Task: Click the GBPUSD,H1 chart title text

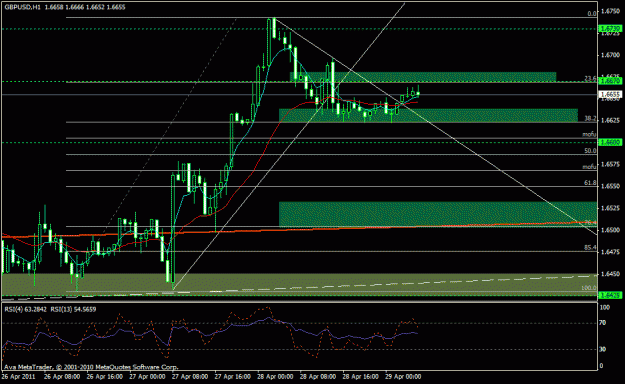Action: click(23, 7)
